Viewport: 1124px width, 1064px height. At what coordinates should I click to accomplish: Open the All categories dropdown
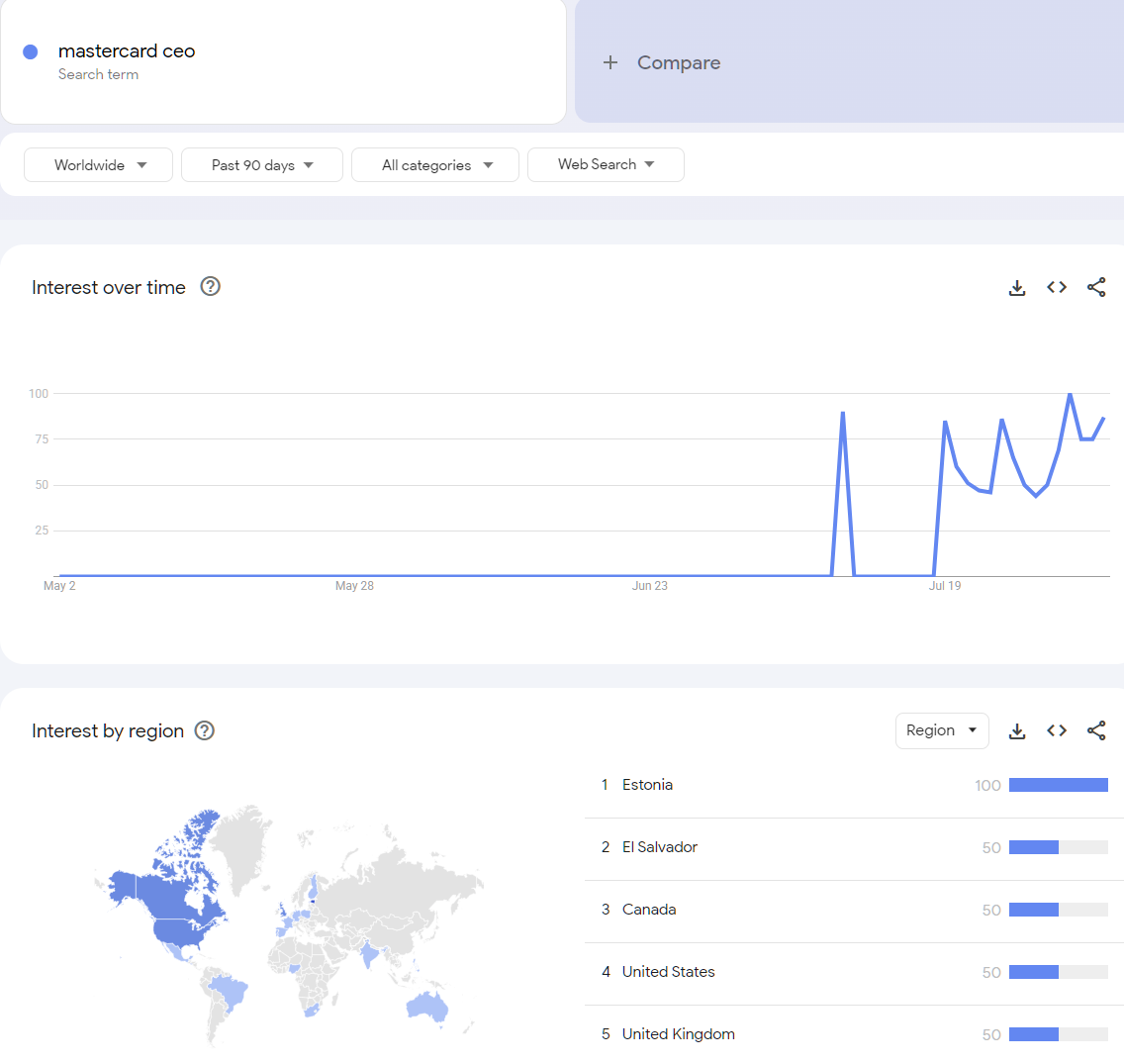click(435, 165)
